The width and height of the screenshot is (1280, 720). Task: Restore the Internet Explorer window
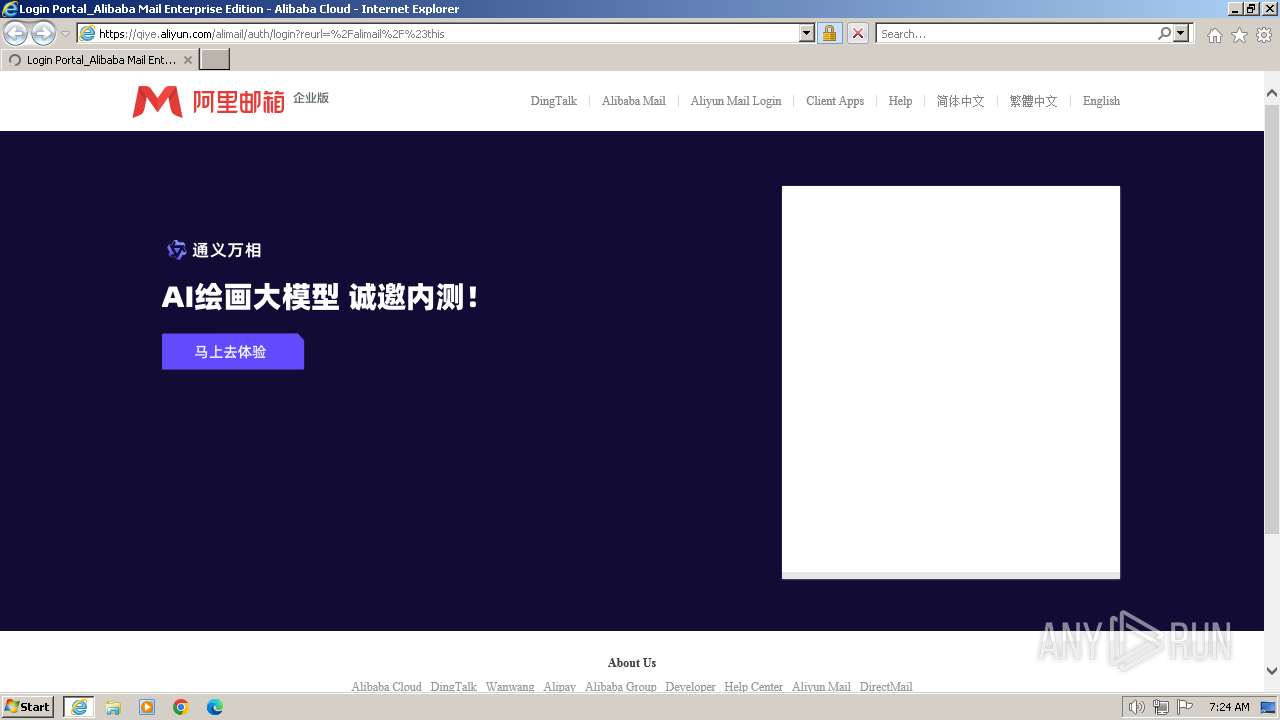[x=1250, y=8]
